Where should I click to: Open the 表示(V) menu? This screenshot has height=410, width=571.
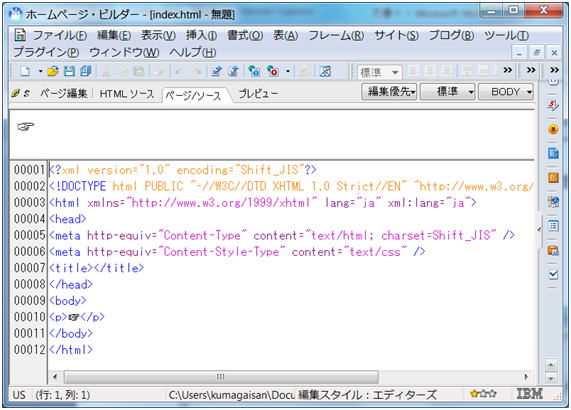click(x=158, y=36)
